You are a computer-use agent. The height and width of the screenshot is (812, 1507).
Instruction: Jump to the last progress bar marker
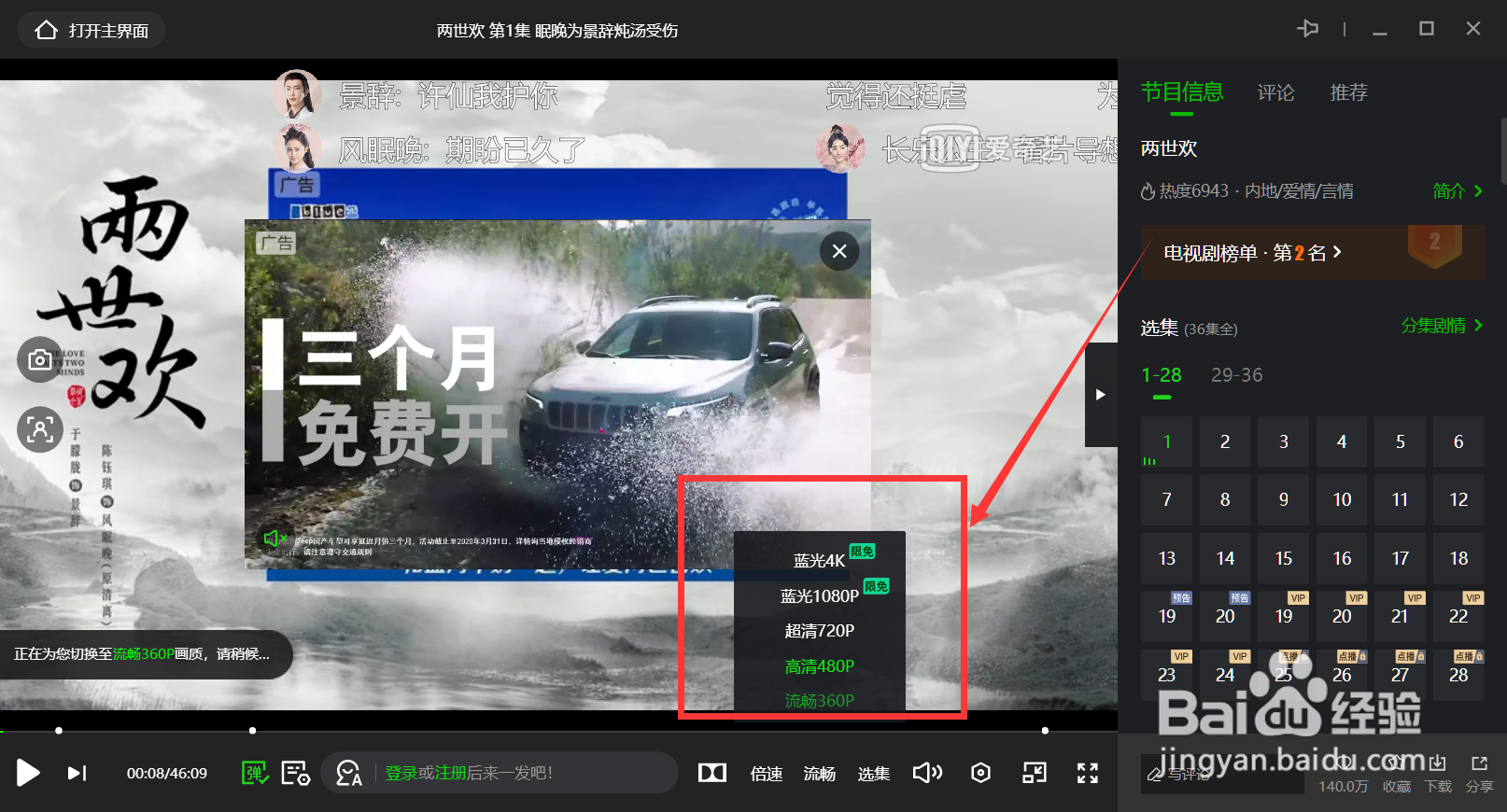pos(1045,731)
